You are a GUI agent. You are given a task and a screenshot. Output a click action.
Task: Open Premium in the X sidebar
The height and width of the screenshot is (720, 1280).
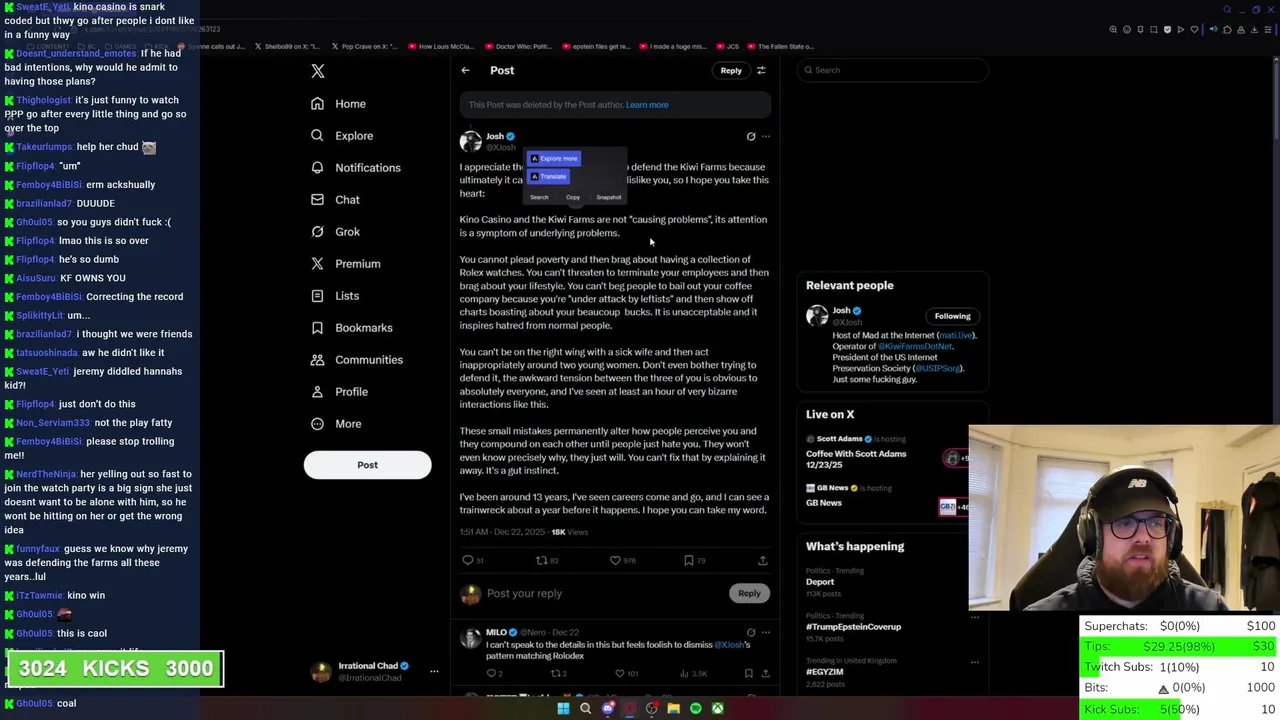coord(345,264)
